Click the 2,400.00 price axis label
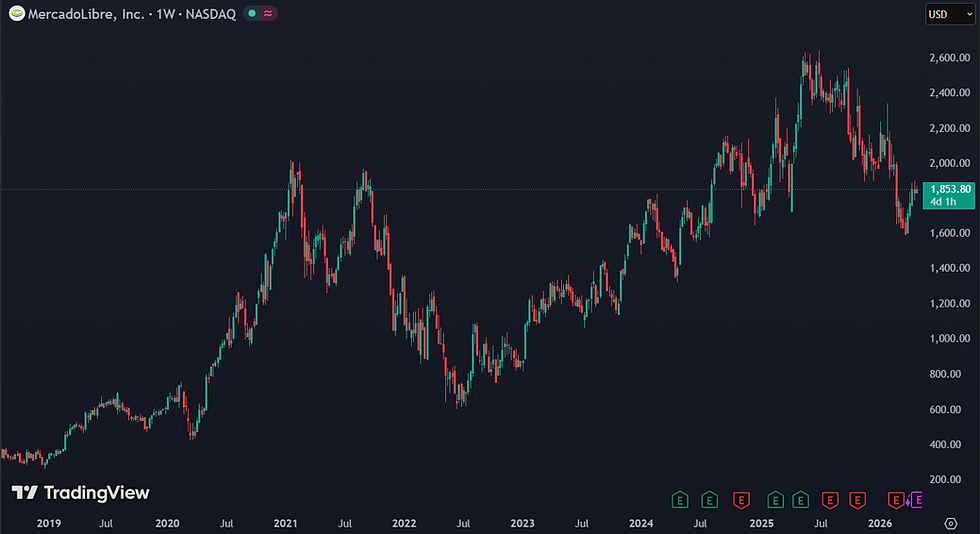Screen dimensions: 980x534 (949, 93)
